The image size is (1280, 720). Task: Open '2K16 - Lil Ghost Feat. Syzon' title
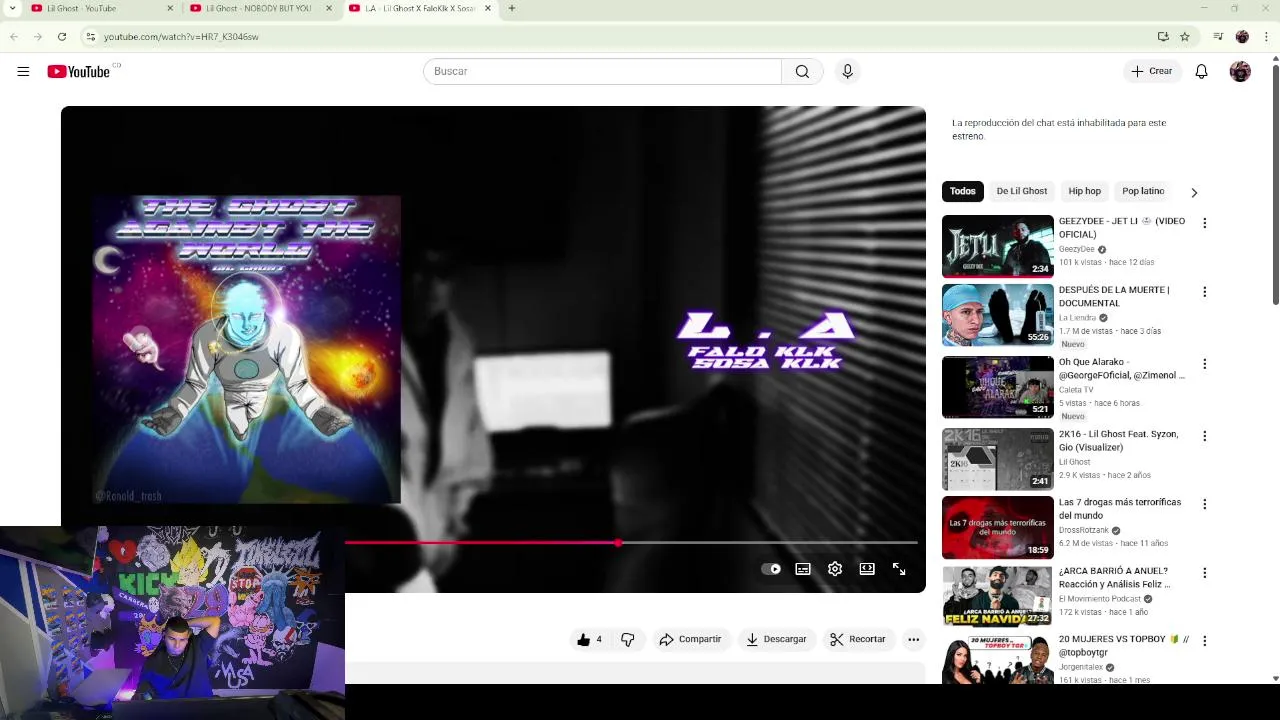pos(1119,441)
